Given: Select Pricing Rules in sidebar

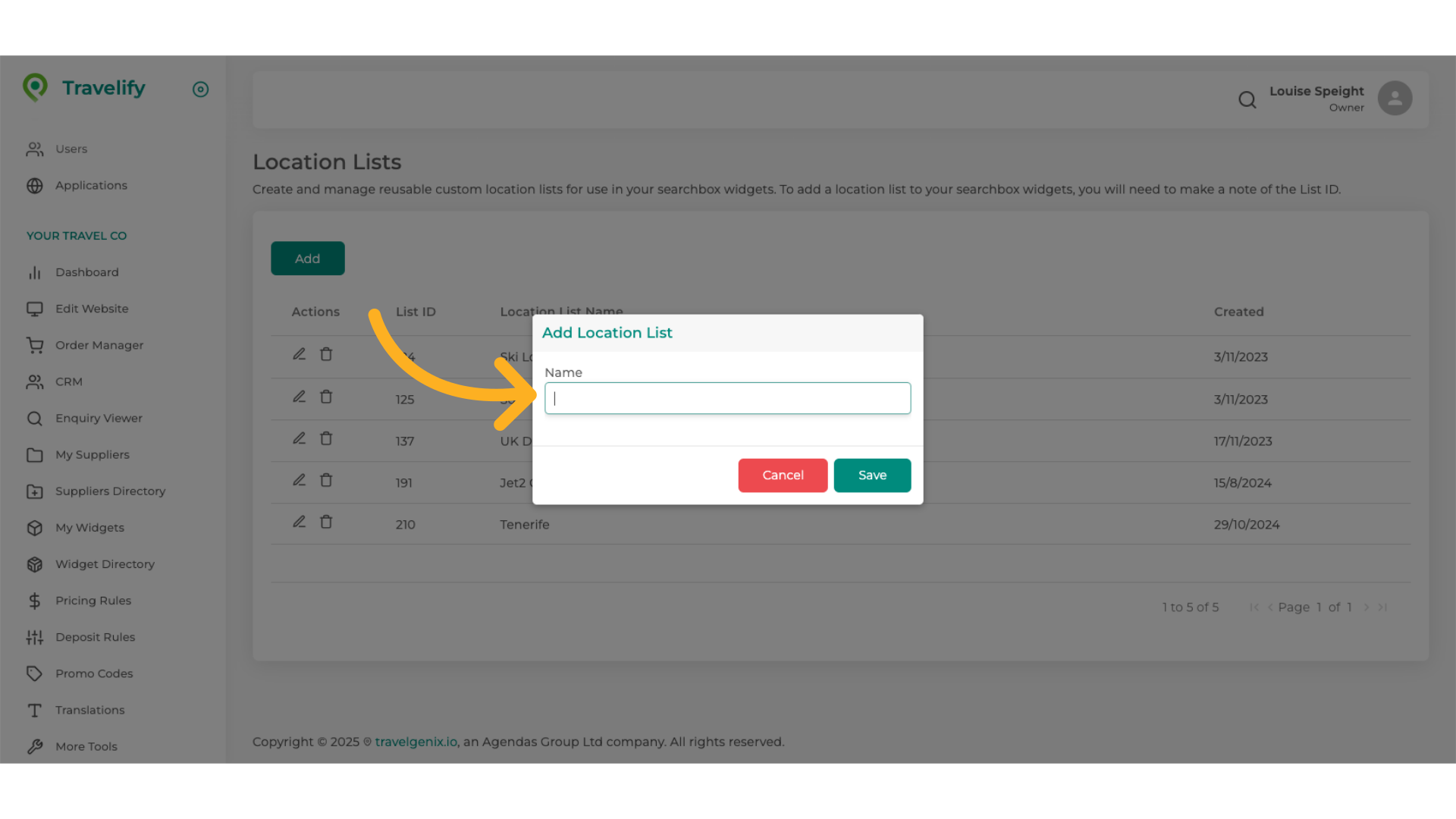Looking at the screenshot, I should click(x=93, y=601).
